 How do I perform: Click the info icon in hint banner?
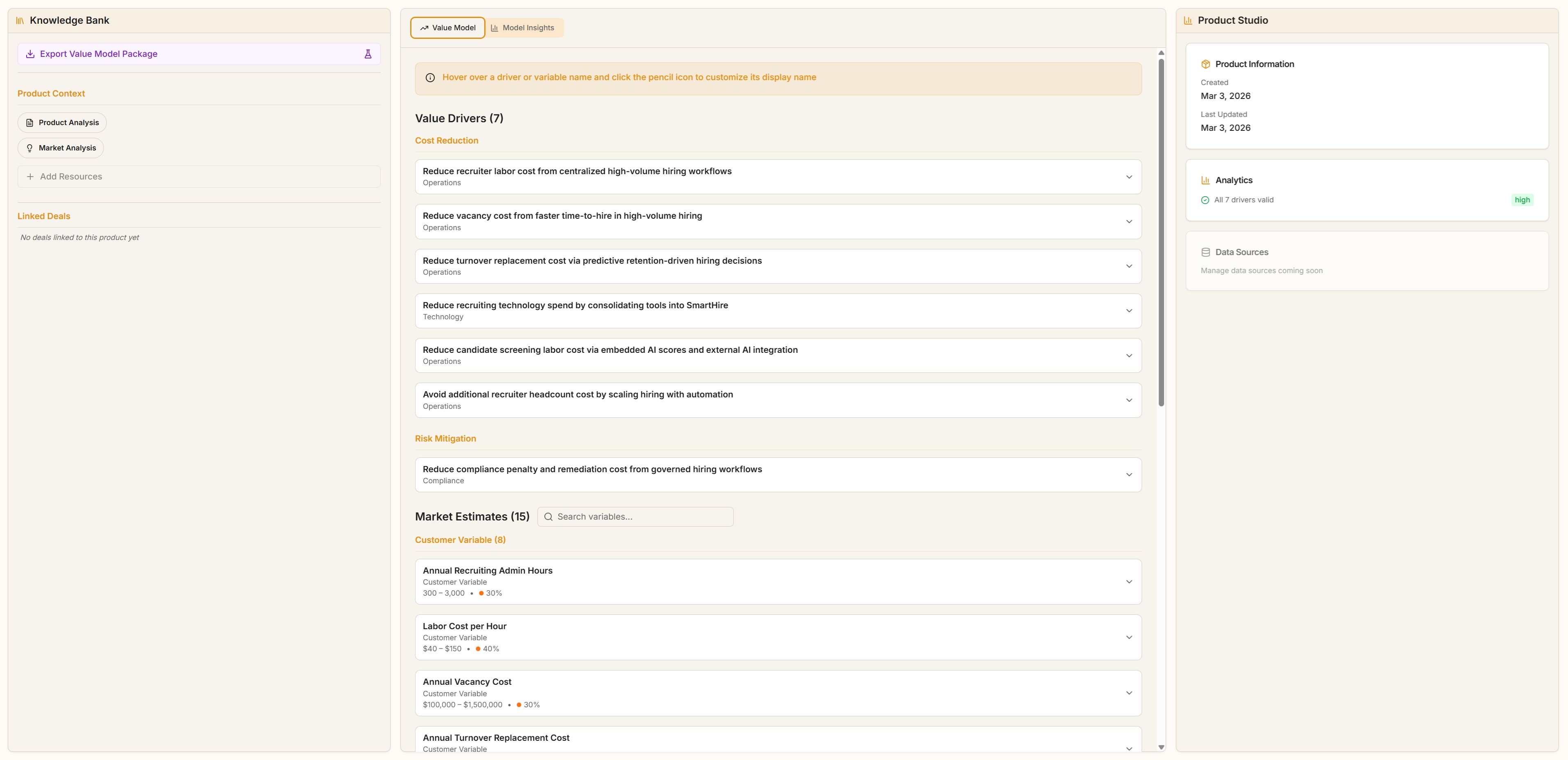[x=430, y=78]
